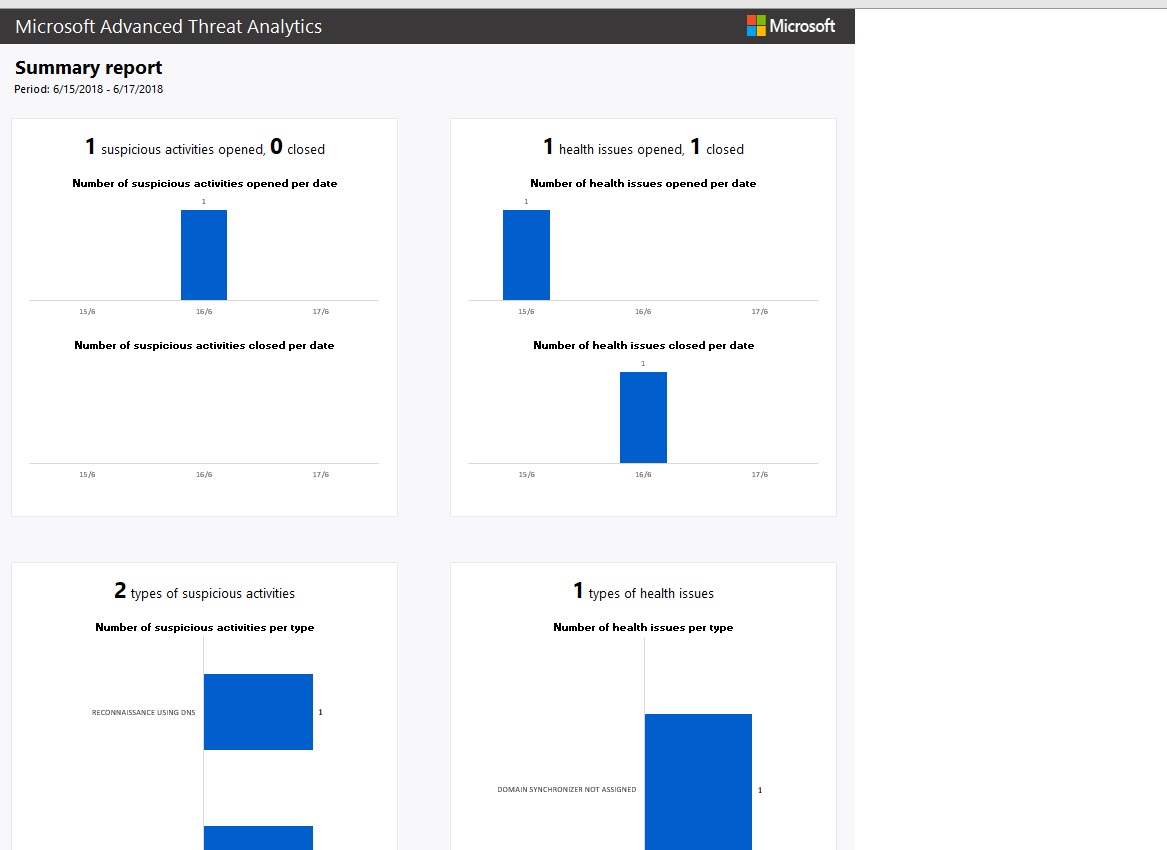
Task: Click the RECONNAISSANCE USING DNS label
Action: (x=144, y=712)
